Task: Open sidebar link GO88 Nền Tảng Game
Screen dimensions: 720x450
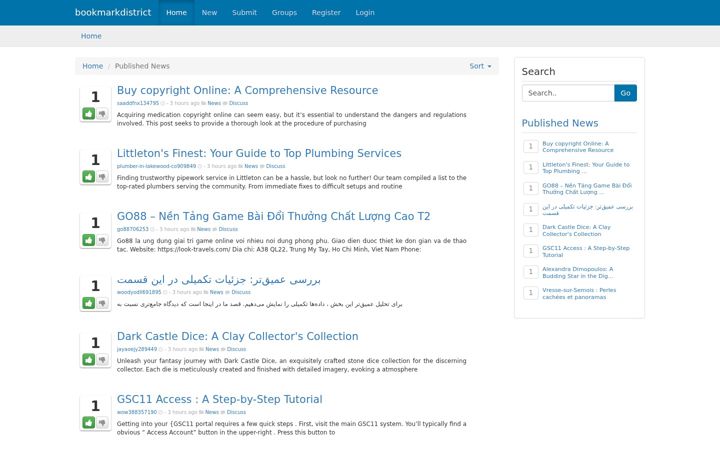Action: [587, 189]
